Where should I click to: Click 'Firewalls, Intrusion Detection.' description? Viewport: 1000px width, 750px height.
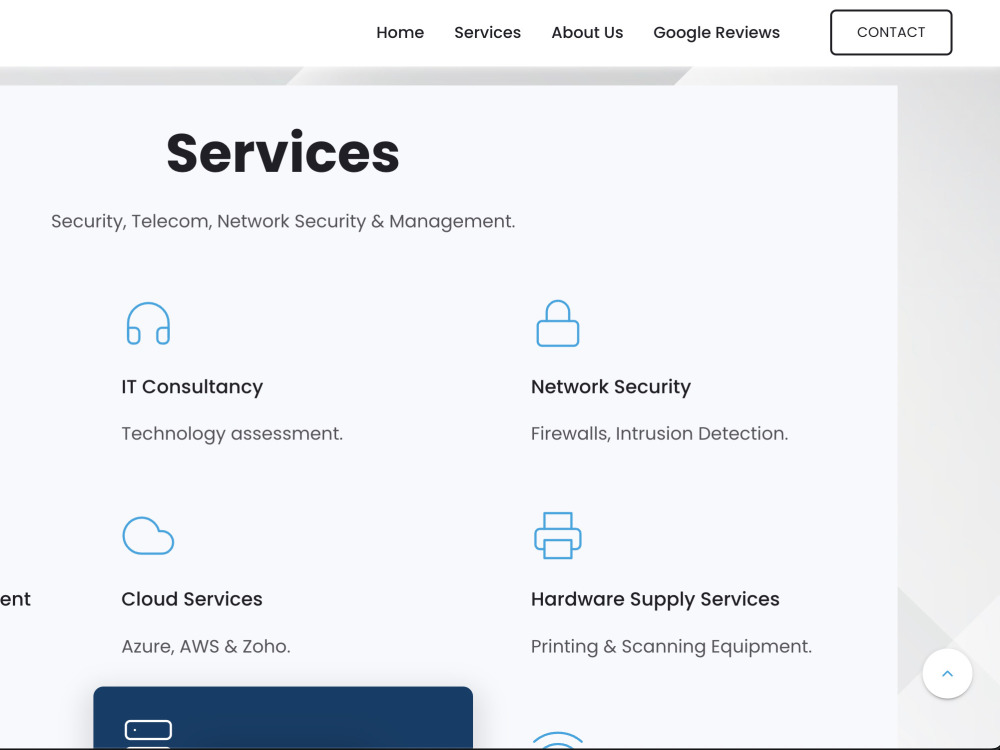[659, 434]
